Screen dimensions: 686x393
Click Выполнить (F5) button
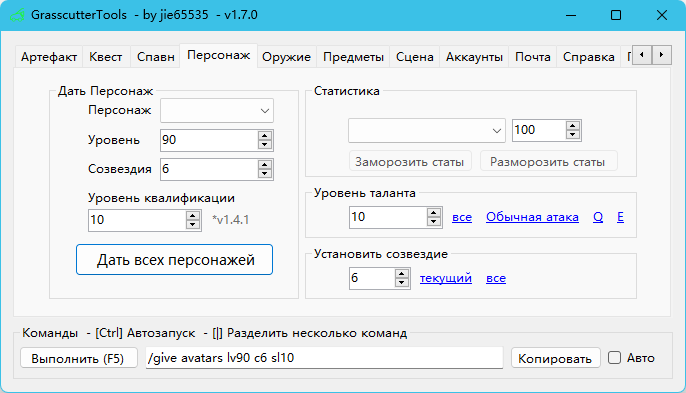point(79,358)
